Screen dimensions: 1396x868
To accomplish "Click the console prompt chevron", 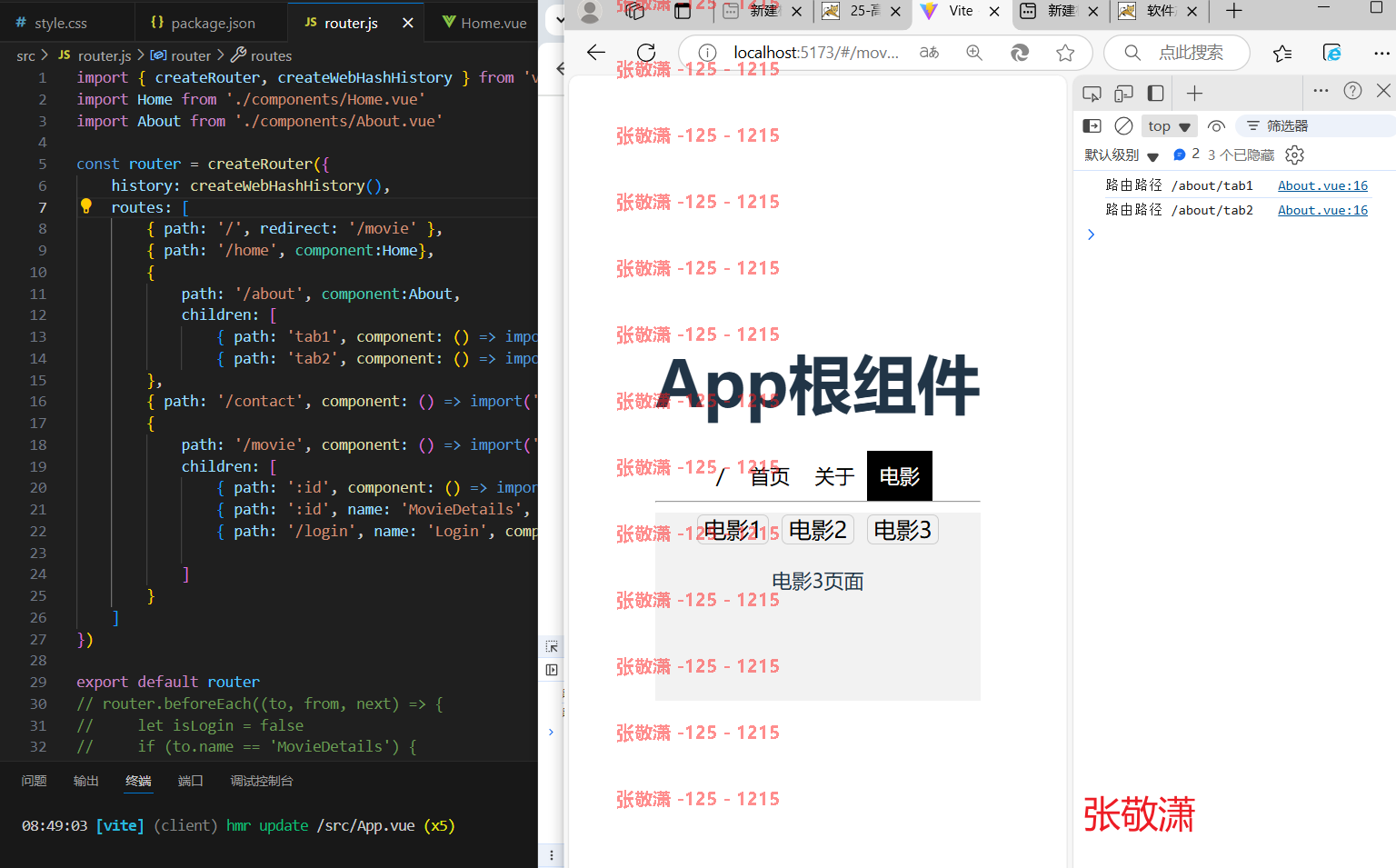I will [1092, 234].
